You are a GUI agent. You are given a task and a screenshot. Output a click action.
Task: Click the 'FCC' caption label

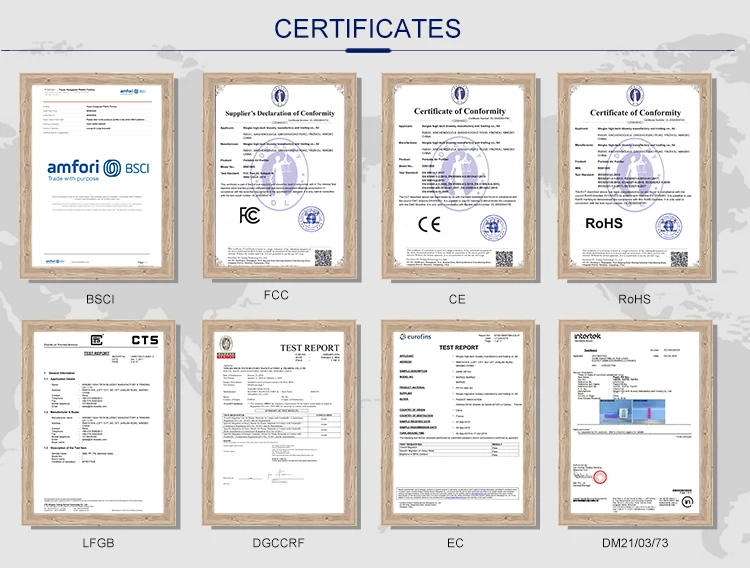pos(276,295)
